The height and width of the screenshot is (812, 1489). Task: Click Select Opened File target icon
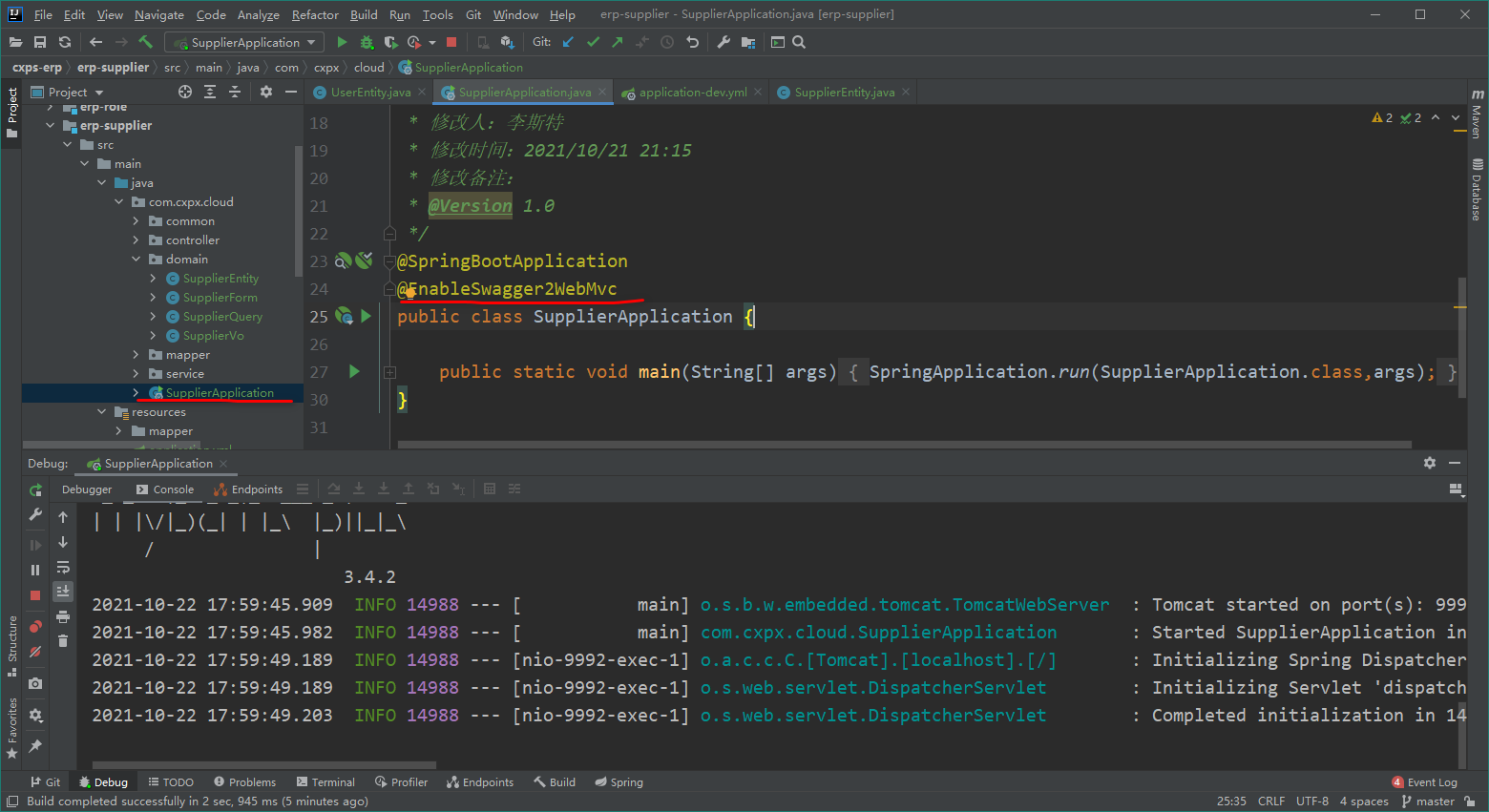pos(185,92)
